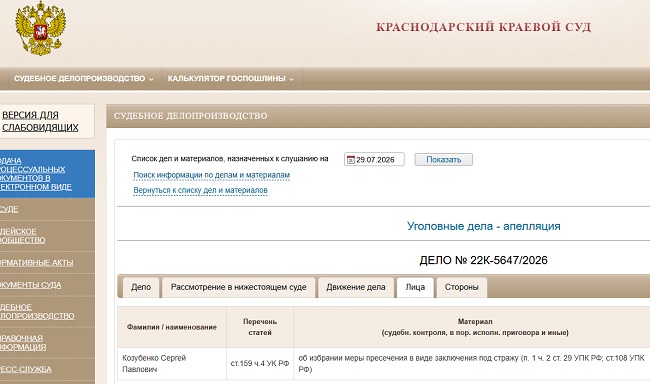The image size is (650, 384).
Task: Click Вернуться к списку дел и материалов
Action: point(200,190)
